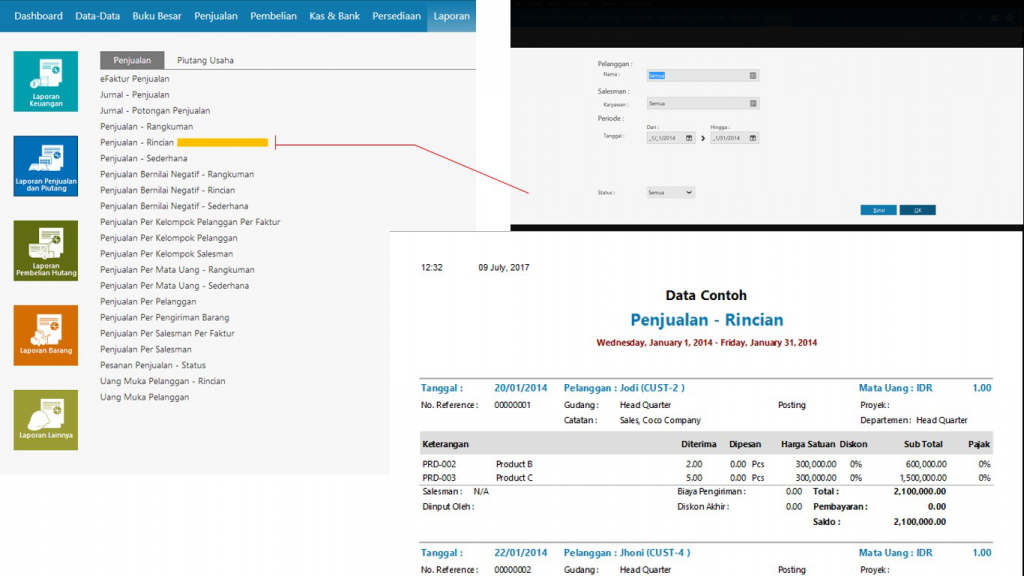Open Penjualan Per Salesman report
This screenshot has width=1024, height=576.
click(x=146, y=349)
